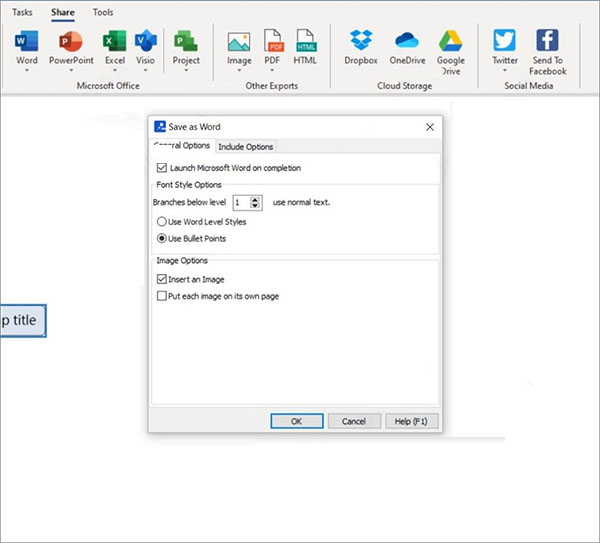This screenshot has height=543, width=600.
Task: Switch to the General Options tab
Action: pos(182,145)
